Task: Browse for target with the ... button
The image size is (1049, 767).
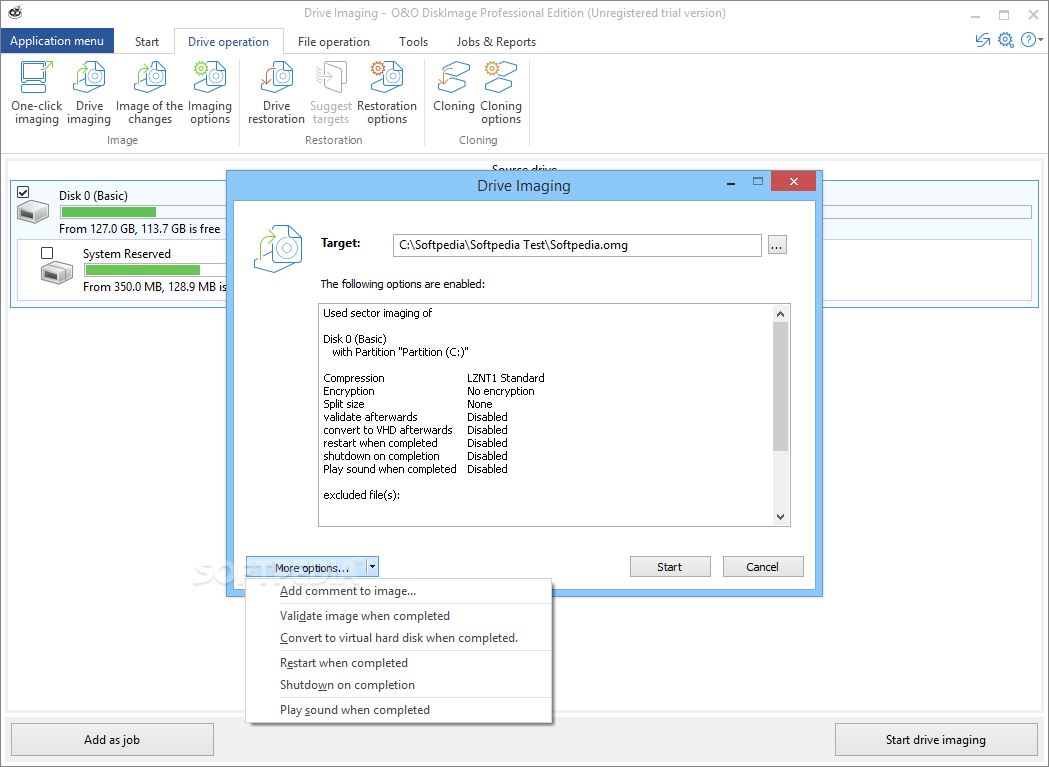Action: (x=776, y=245)
